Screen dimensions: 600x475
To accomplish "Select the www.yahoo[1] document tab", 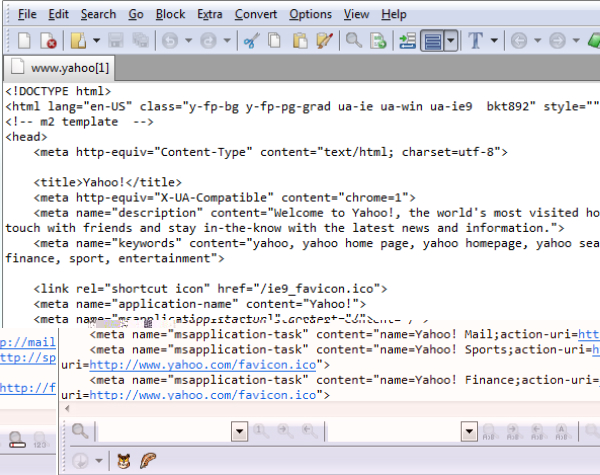I will click(59, 68).
